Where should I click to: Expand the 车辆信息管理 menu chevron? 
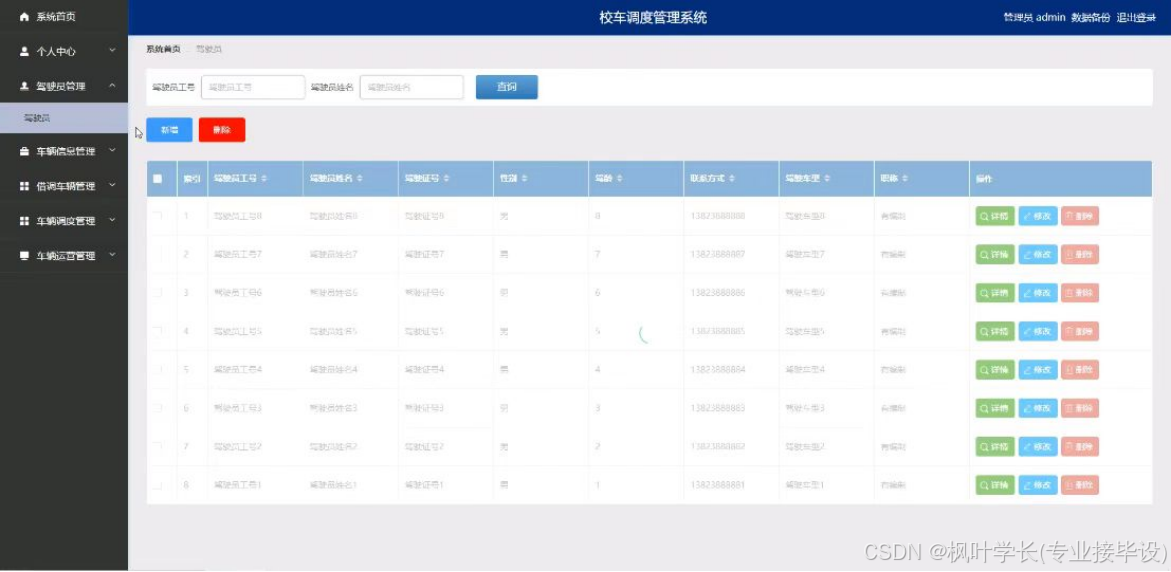point(112,151)
